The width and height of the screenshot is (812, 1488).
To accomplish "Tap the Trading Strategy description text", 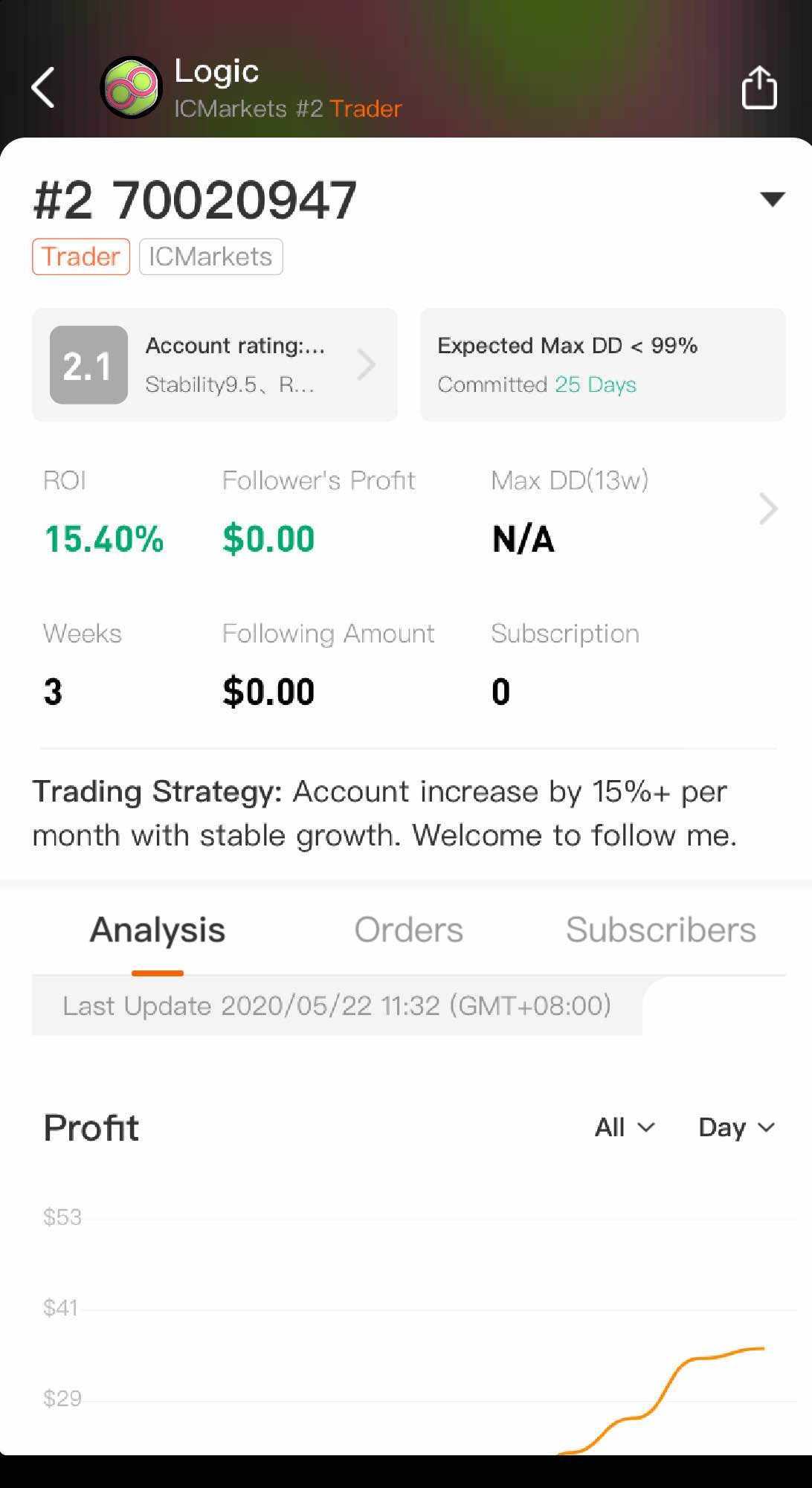I will point(384,814).
